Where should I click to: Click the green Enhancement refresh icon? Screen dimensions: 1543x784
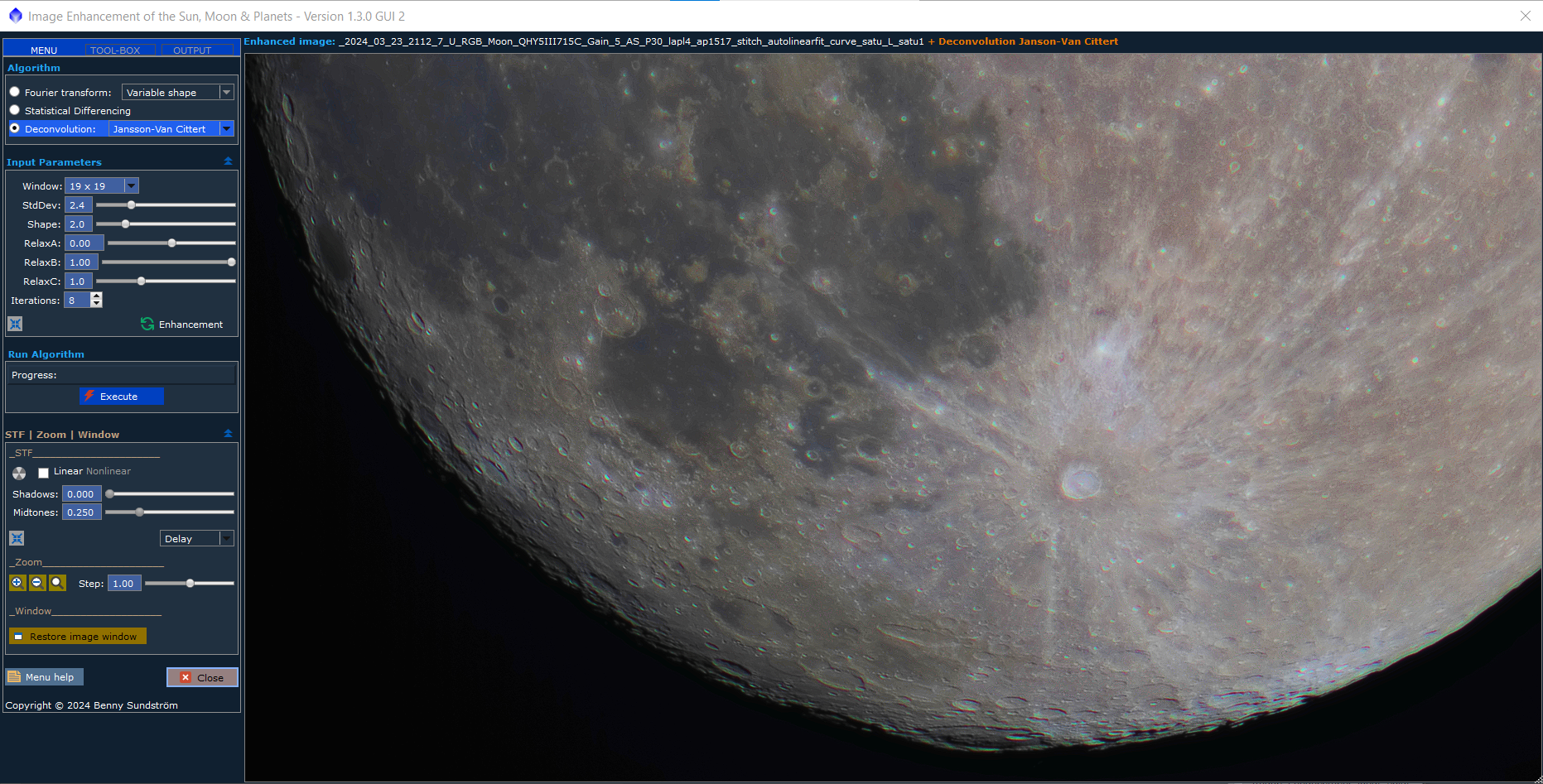point(147,324)
